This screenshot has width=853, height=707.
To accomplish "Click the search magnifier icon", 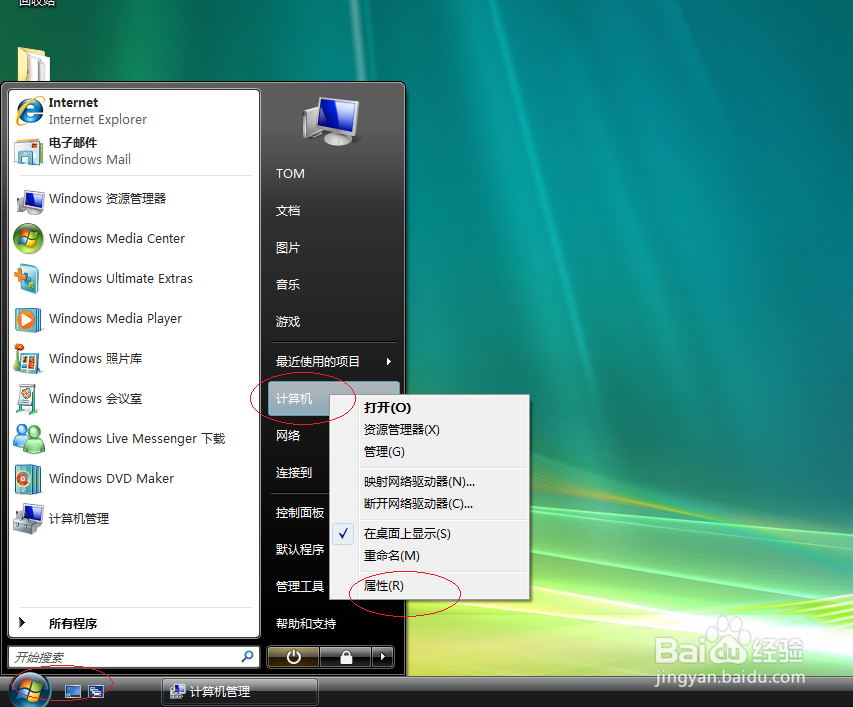I will (248, 656).
